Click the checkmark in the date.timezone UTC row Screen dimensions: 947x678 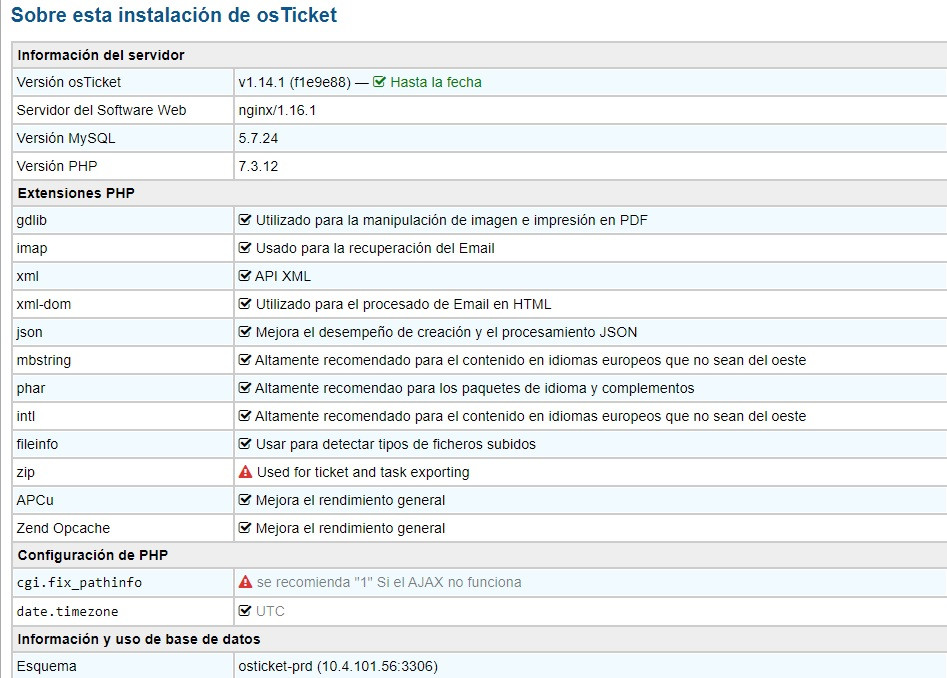coord(245,611)
